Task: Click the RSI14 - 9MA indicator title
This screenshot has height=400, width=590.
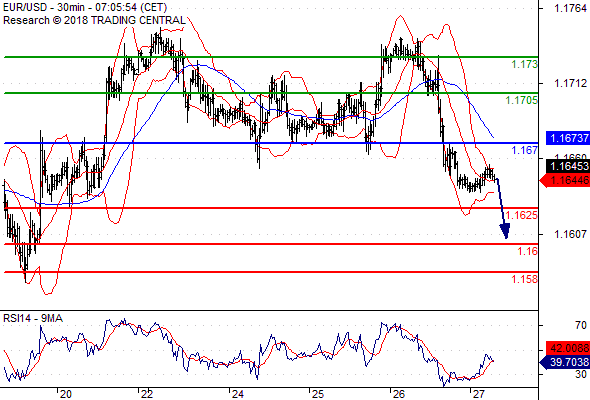Action: [x=33, y=318]
